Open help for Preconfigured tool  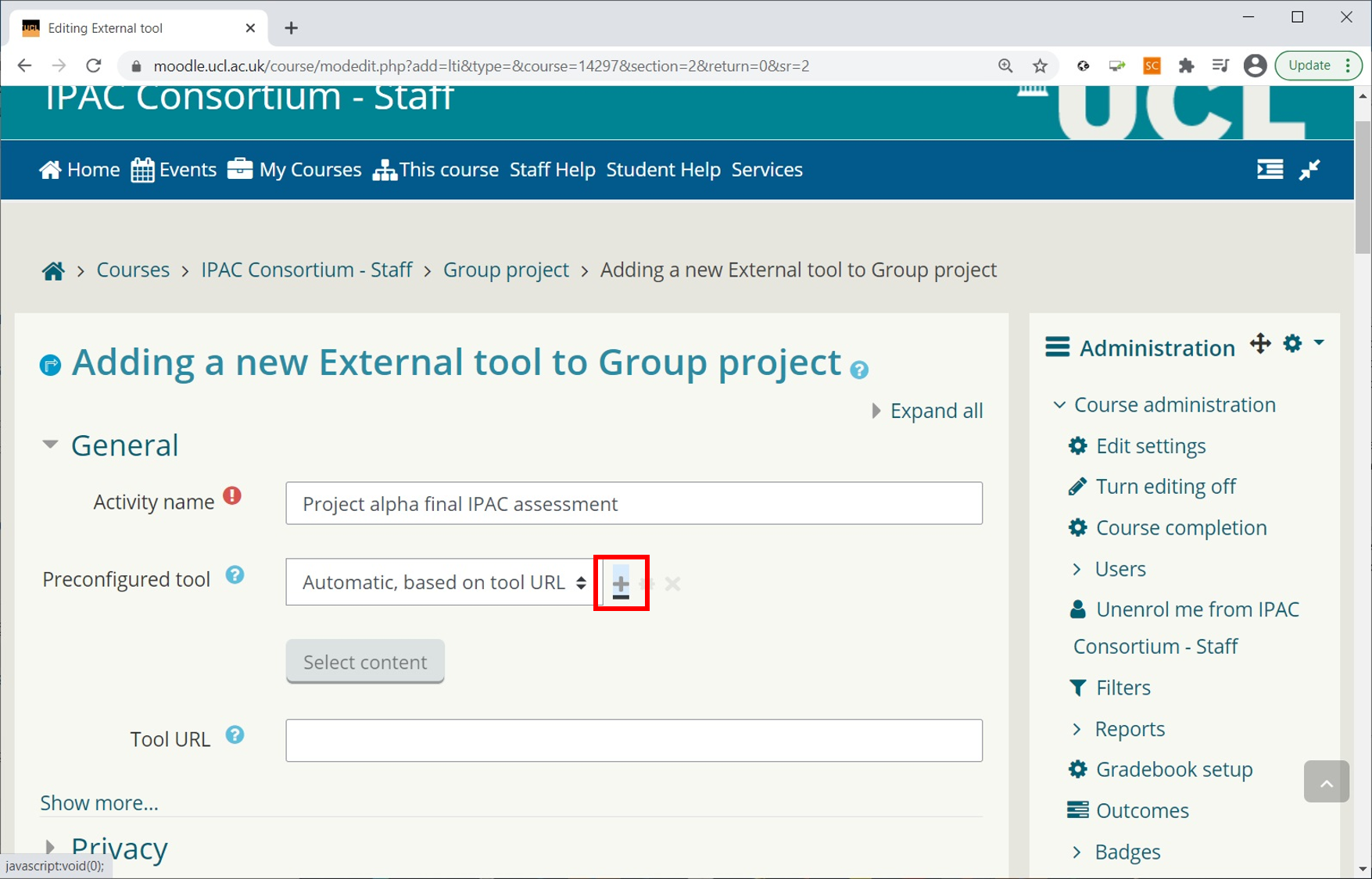[x=235, y=576]
